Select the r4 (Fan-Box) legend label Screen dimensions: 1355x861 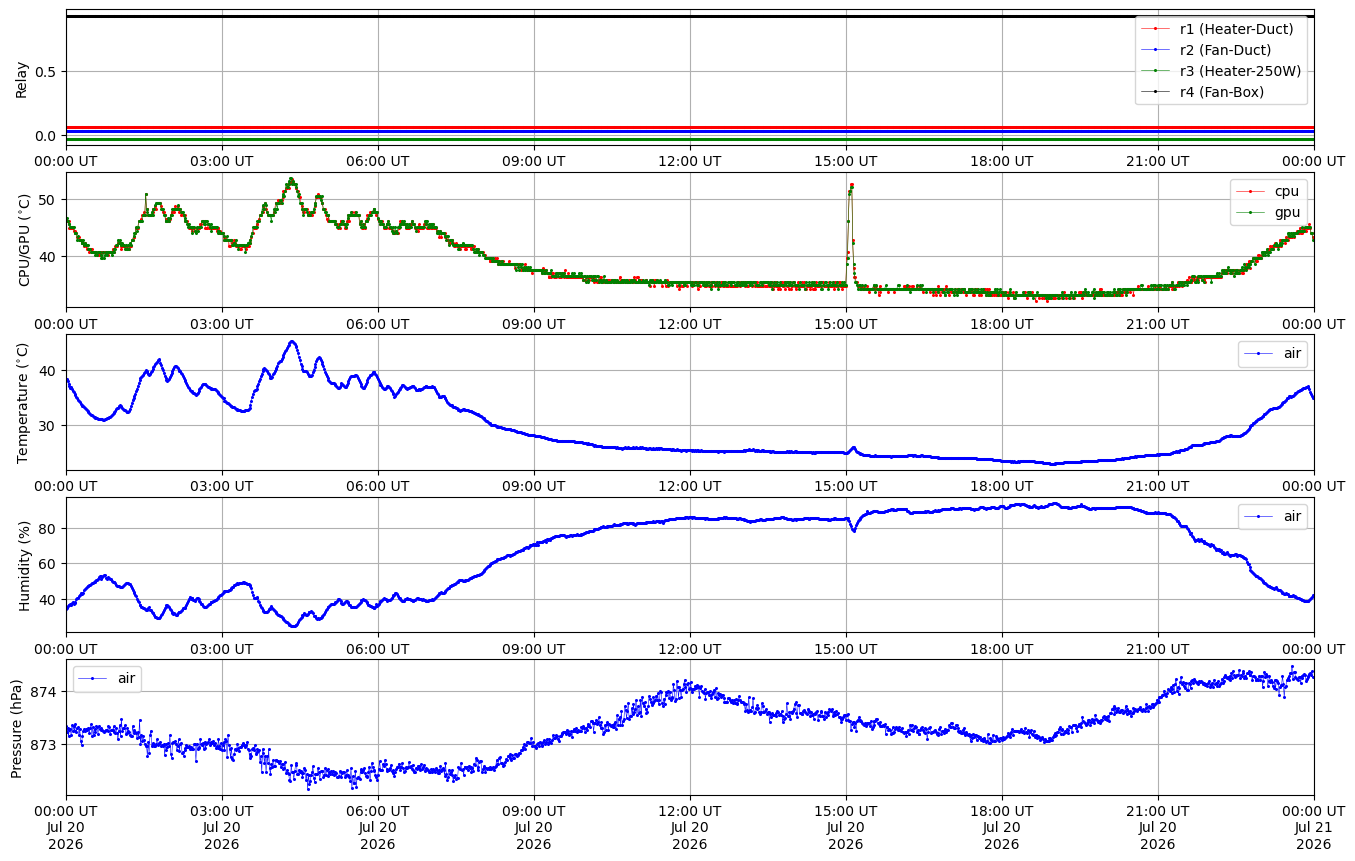pos(1222,92)
